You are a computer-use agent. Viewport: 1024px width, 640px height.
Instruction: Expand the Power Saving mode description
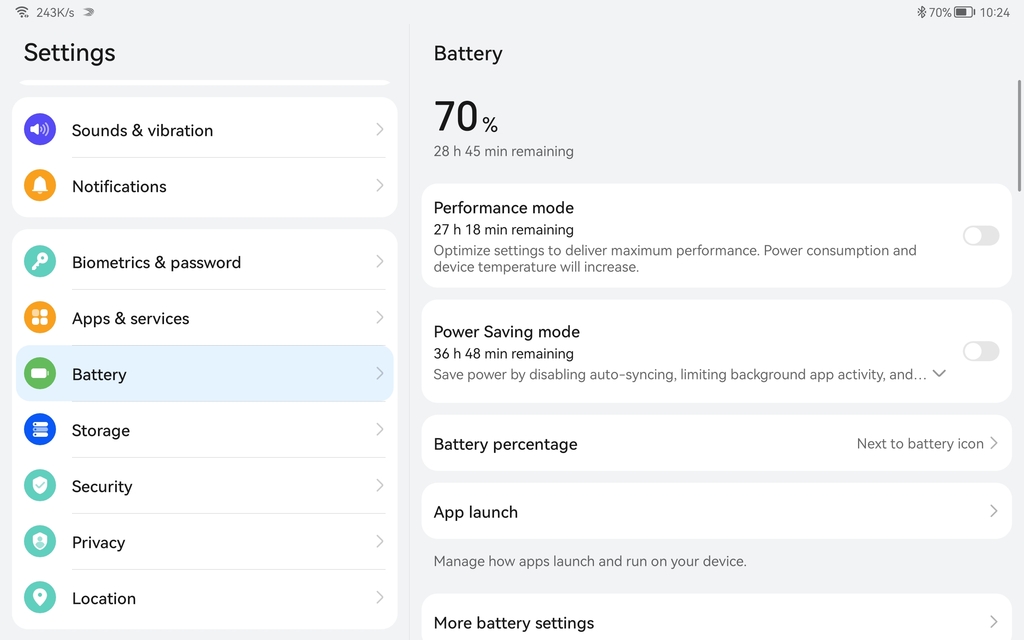point(939,374)
